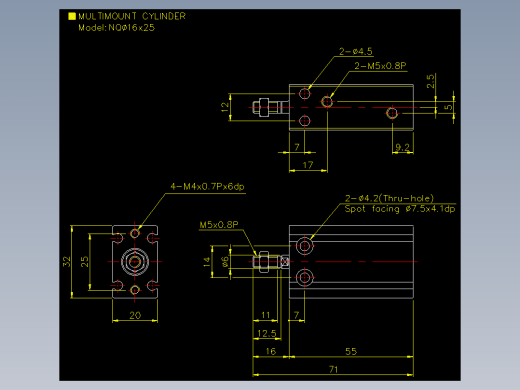The height and width of the screenshot is (390, 520).
Task: Click the 2-ø4.5 hole callout
Action: point(356,51)
